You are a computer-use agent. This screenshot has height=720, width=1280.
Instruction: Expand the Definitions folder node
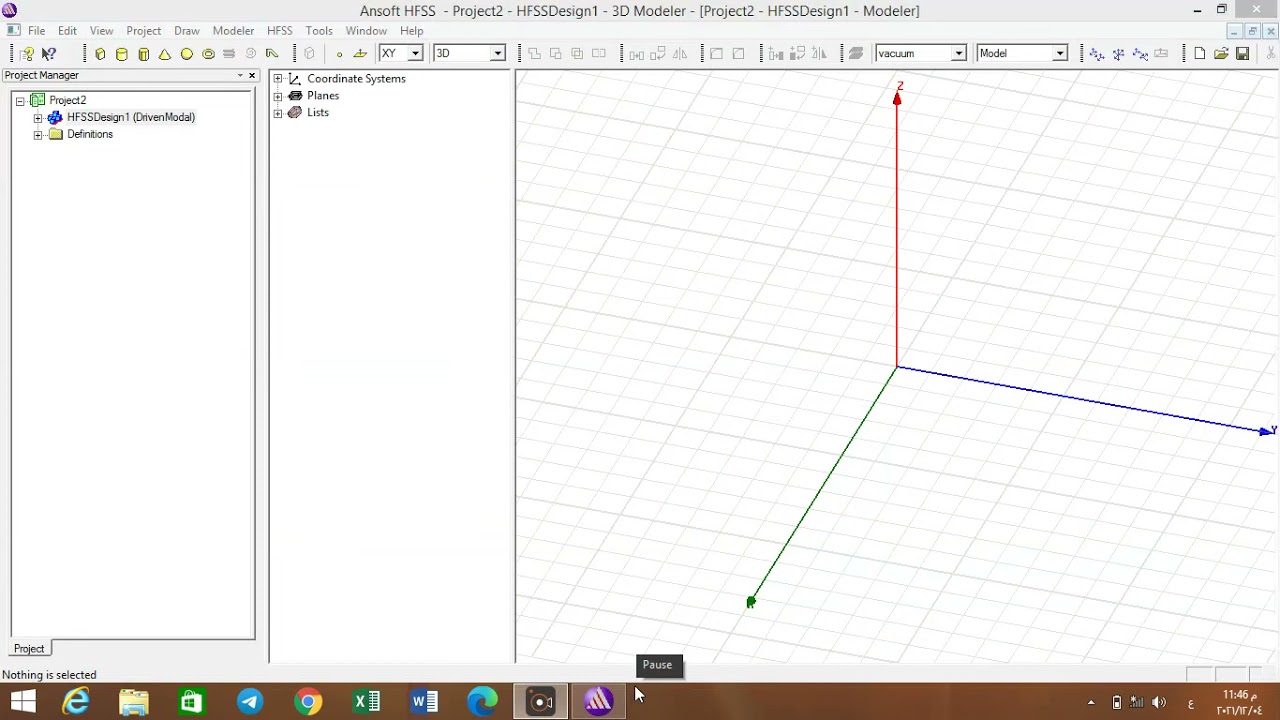pyautogui.click(x=38, y=135)
